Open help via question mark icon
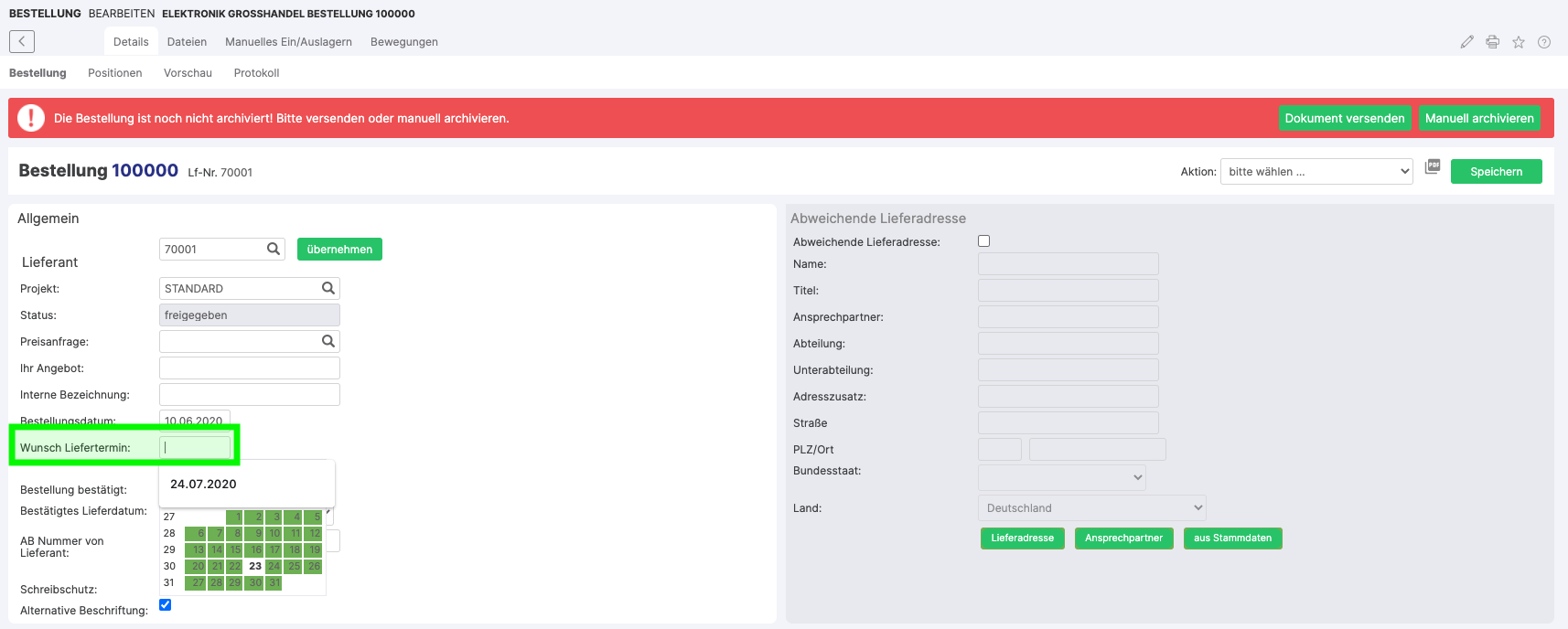 (x=1544, y=42)
